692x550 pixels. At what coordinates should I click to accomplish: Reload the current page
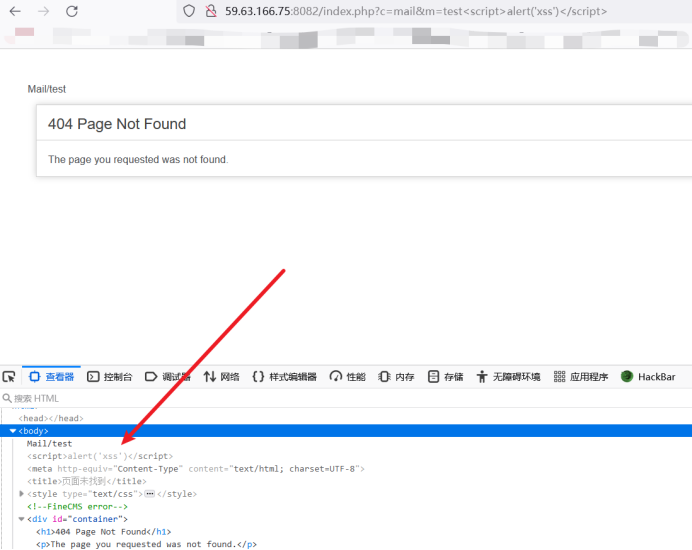(72, 12)
